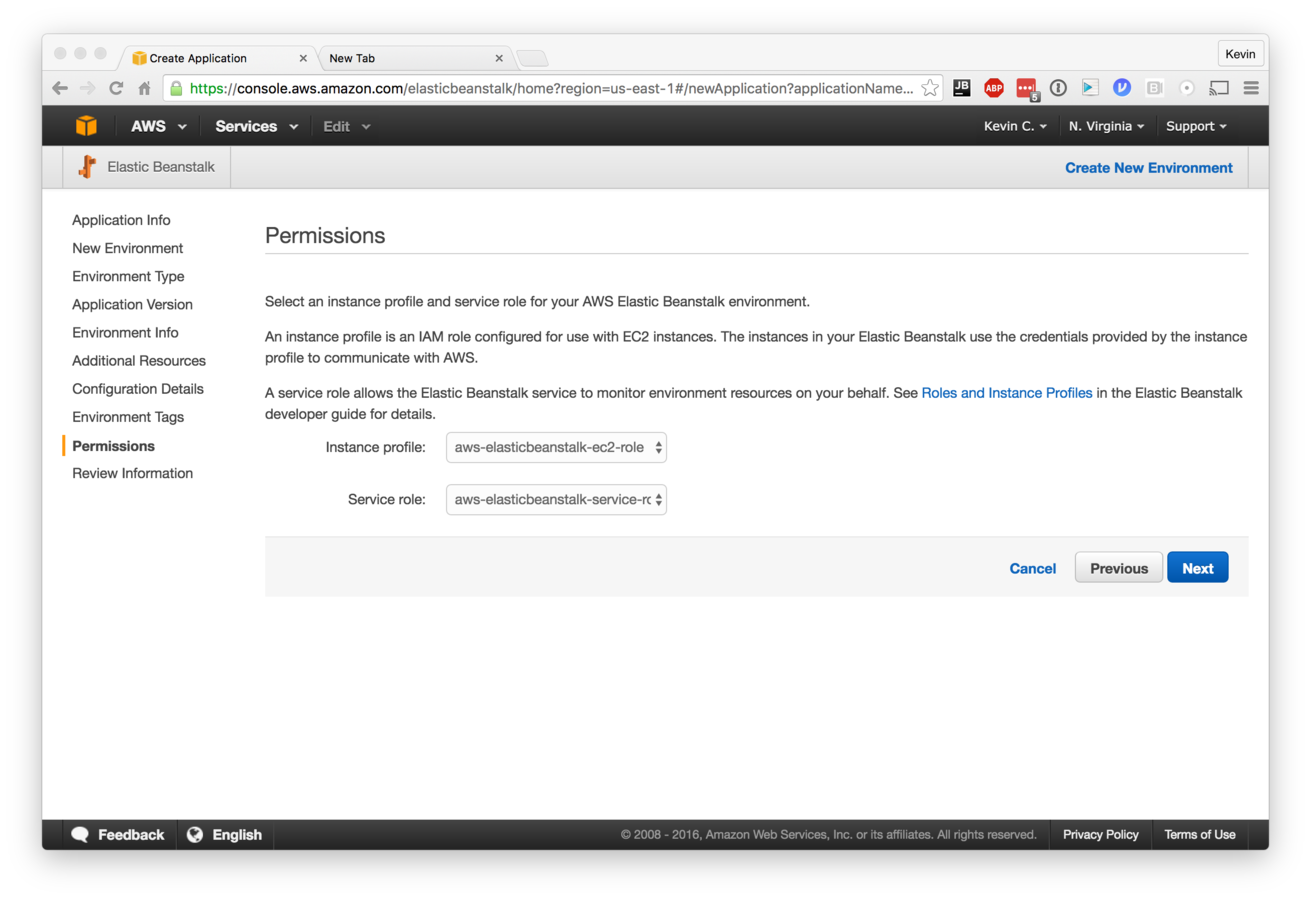1311x900 pixels.
Task: Open the Roles and Instance Profiles link
Action: (x=1006, y=393)
